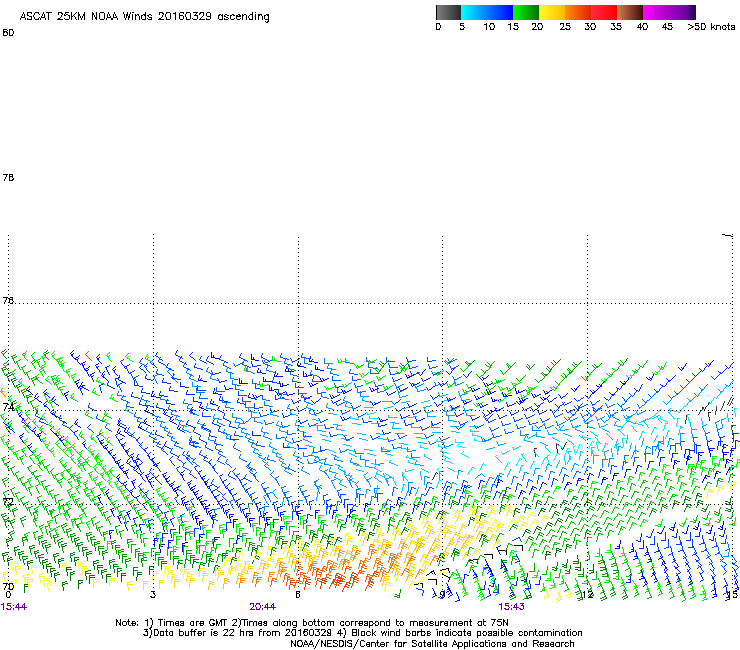Click the ASCAT 25KM NOAA Winds title
Image resolution: width=740 pixels, height=650 pixels.
(x=144, y=17)
